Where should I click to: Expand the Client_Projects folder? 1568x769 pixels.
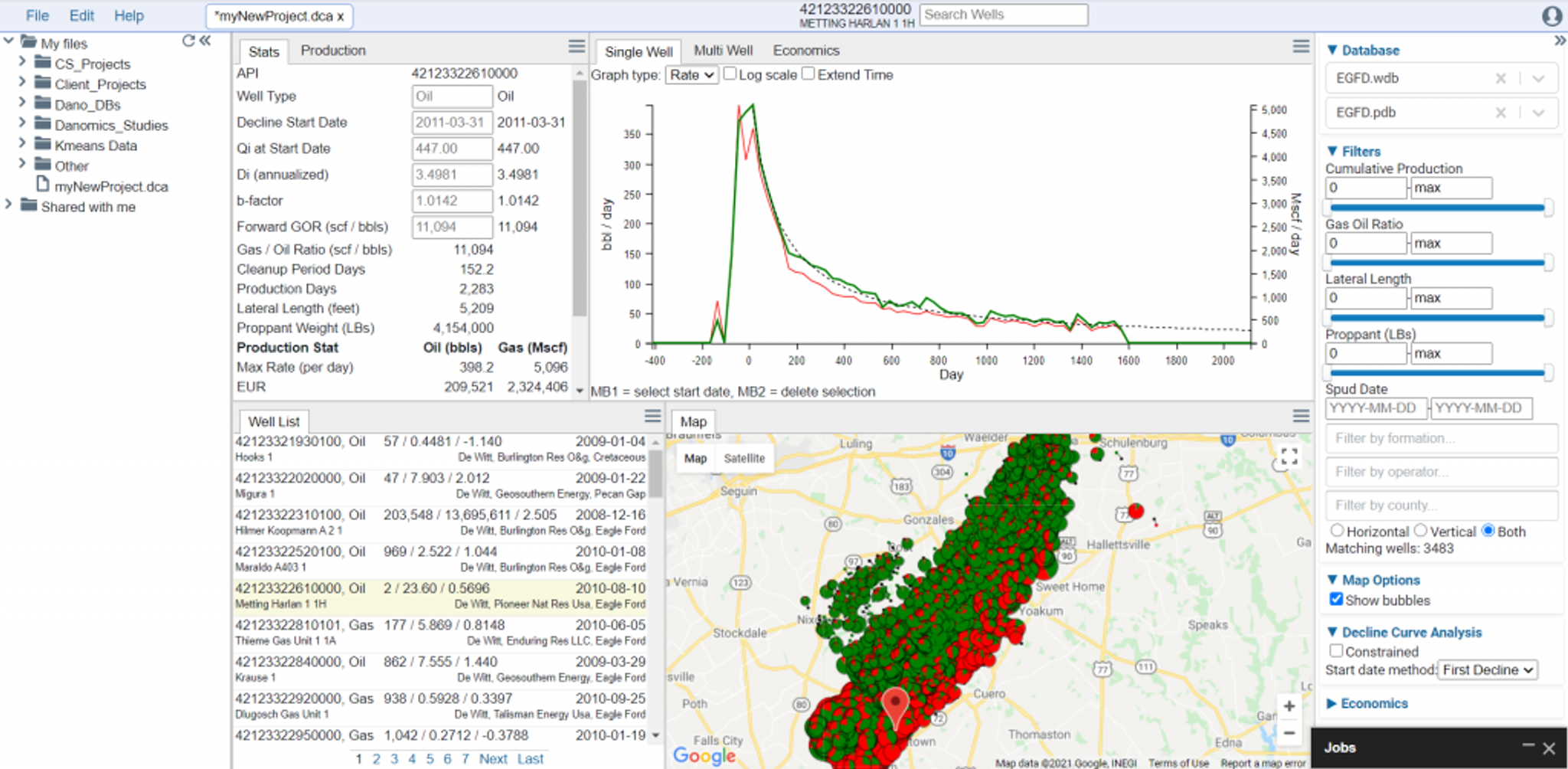point(22,81)
